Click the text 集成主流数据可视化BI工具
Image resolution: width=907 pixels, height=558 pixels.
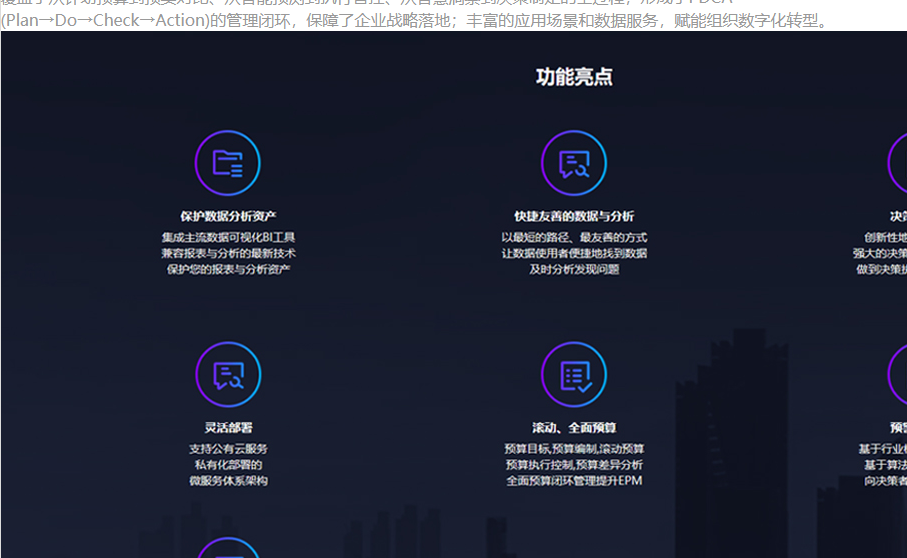point(228,238)
